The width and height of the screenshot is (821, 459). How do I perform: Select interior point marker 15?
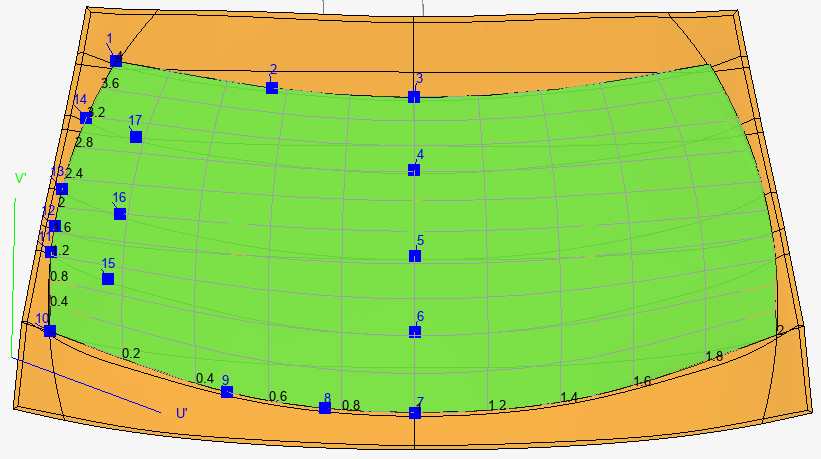(x=108, y=278)
